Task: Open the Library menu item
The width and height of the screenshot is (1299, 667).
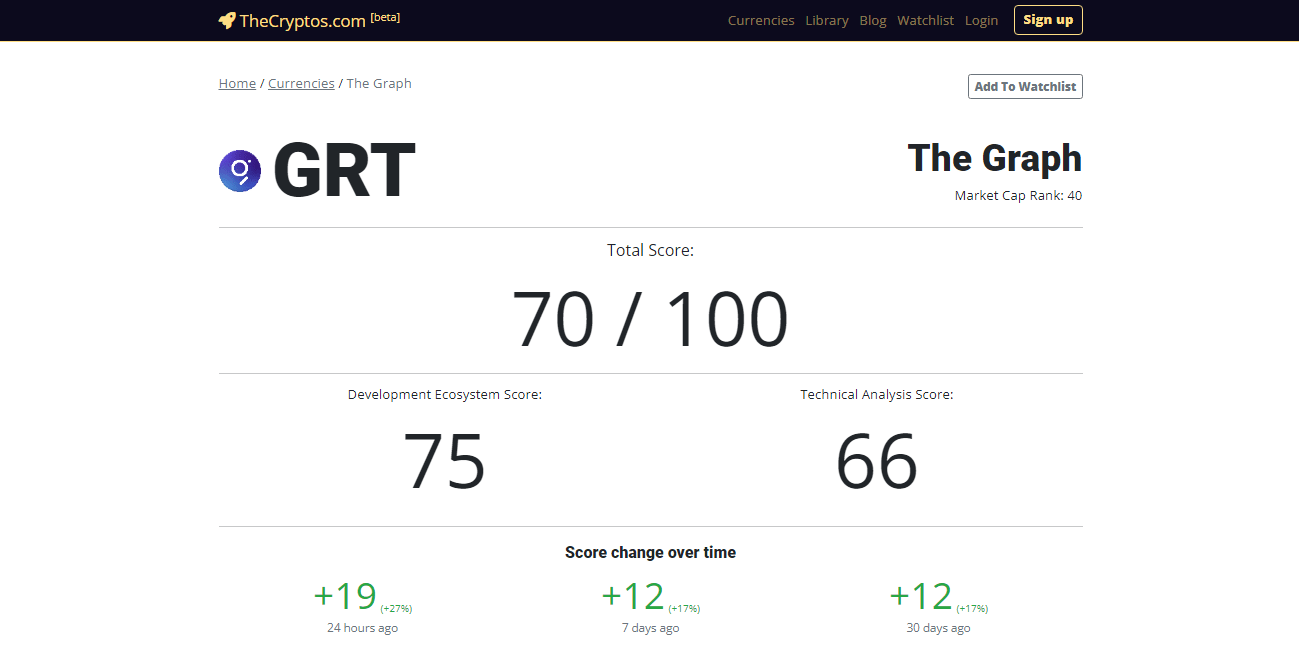Action: (827, 20)
